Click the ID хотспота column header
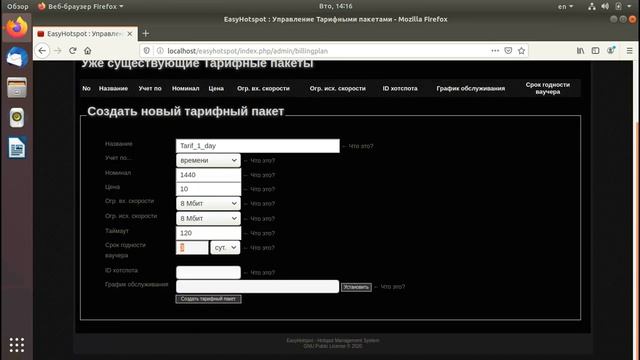This screenshot has width=640, height=360. [x=400, y=88]
